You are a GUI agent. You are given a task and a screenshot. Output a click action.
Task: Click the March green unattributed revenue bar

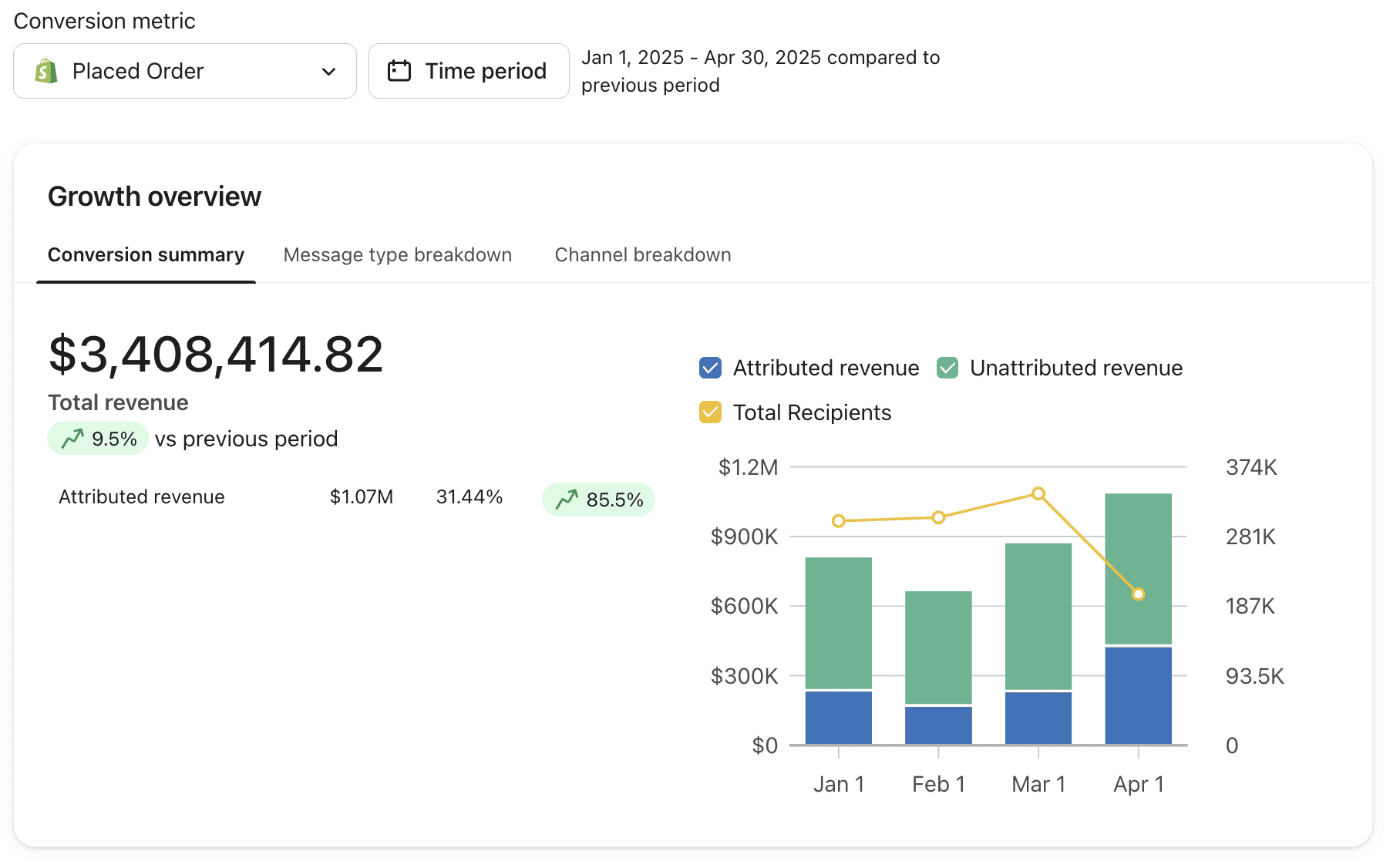click(1038, 617)
